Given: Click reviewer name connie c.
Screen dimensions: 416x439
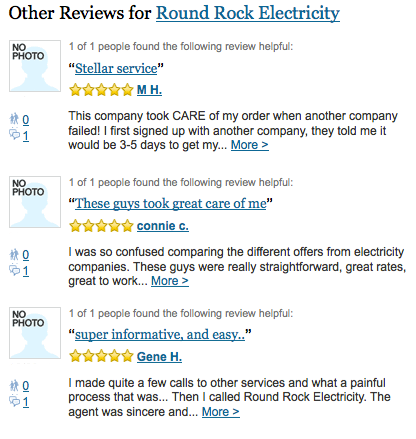Looking at the screenshot, I should click(x=163, y=226).
